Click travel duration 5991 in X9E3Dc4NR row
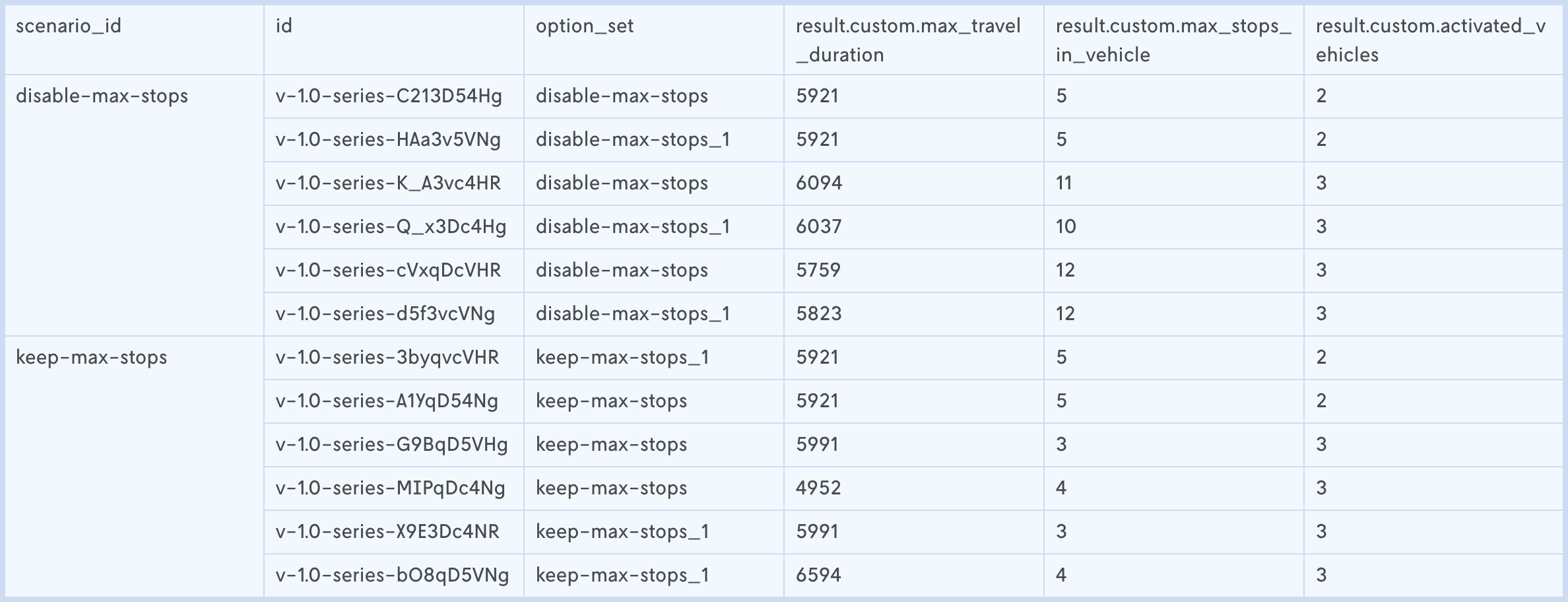 point(817,532)
